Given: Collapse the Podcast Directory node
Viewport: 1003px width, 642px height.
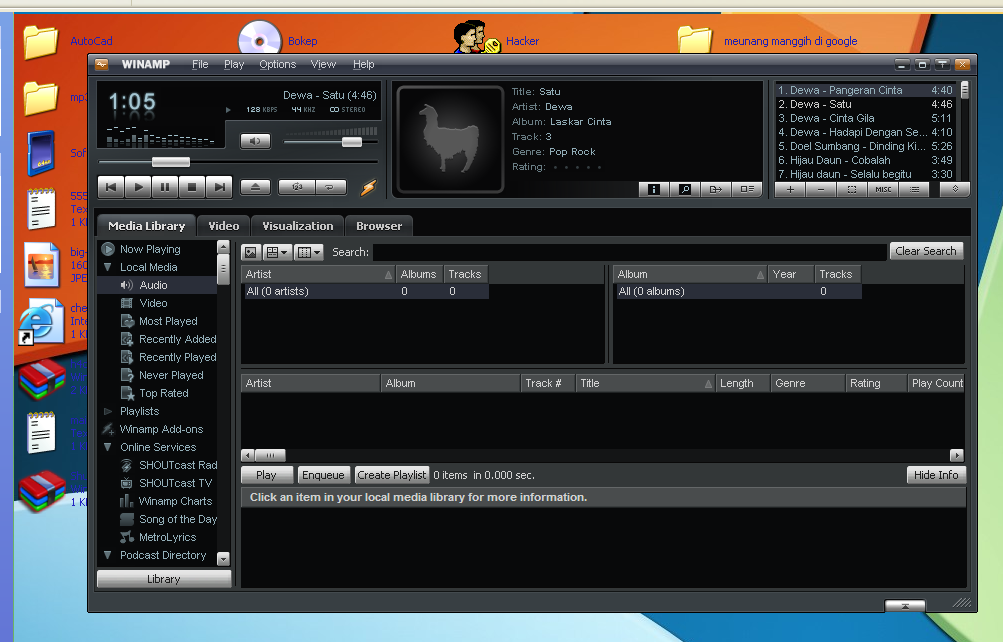Looking at the screenshot, I should click(x=107, y=555).
